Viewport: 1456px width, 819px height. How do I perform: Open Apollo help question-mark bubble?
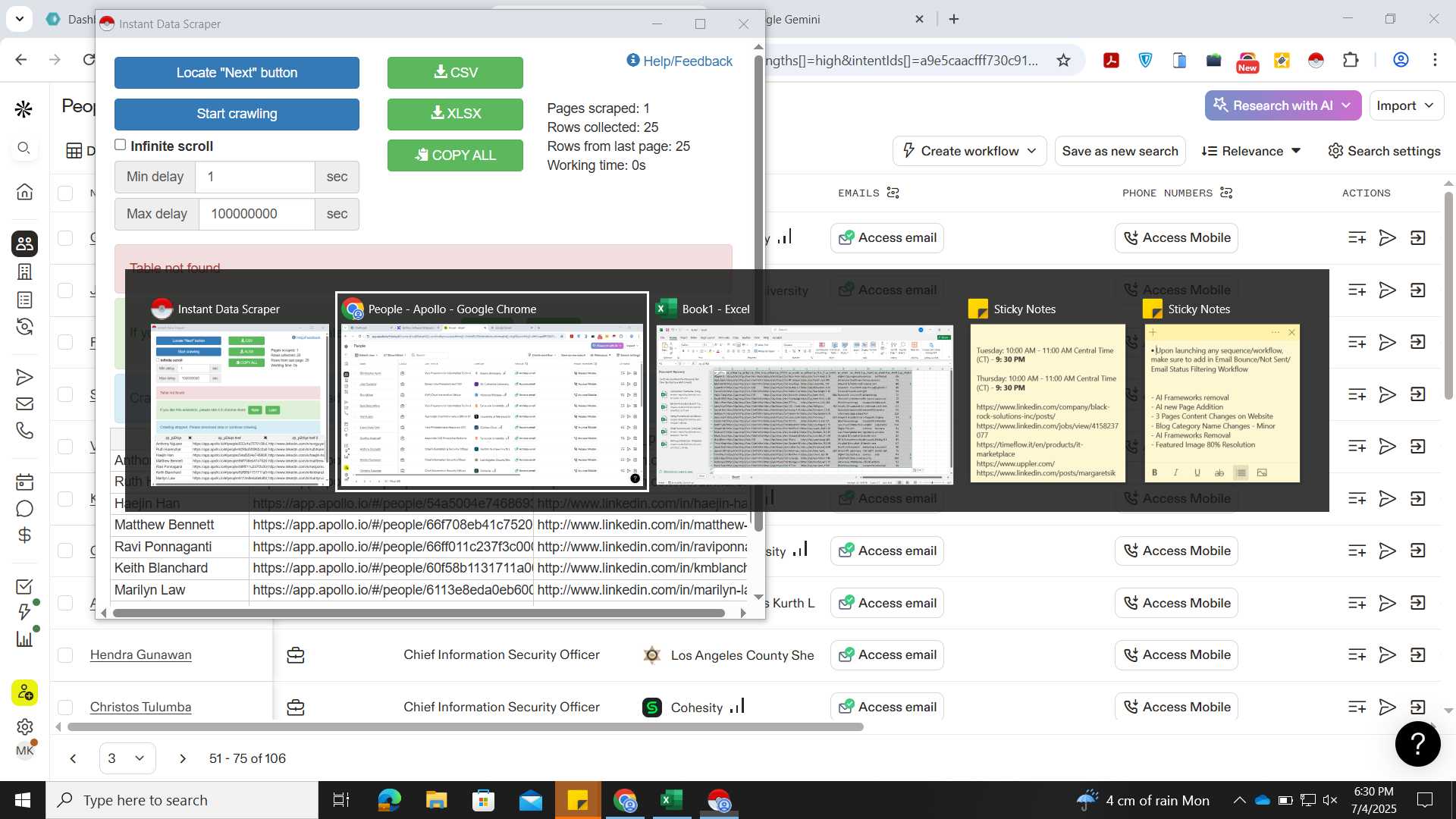click(x=1417, y=744)
